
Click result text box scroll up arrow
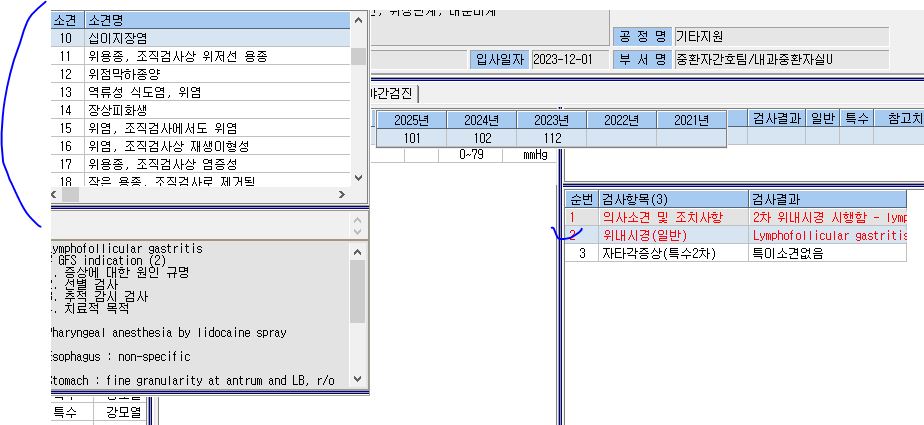[x=358, y=252]
